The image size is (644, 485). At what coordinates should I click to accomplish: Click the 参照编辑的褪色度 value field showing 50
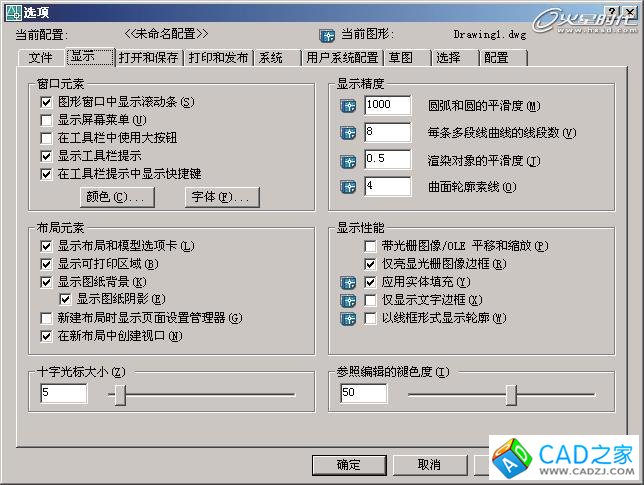tap(363, 393)
